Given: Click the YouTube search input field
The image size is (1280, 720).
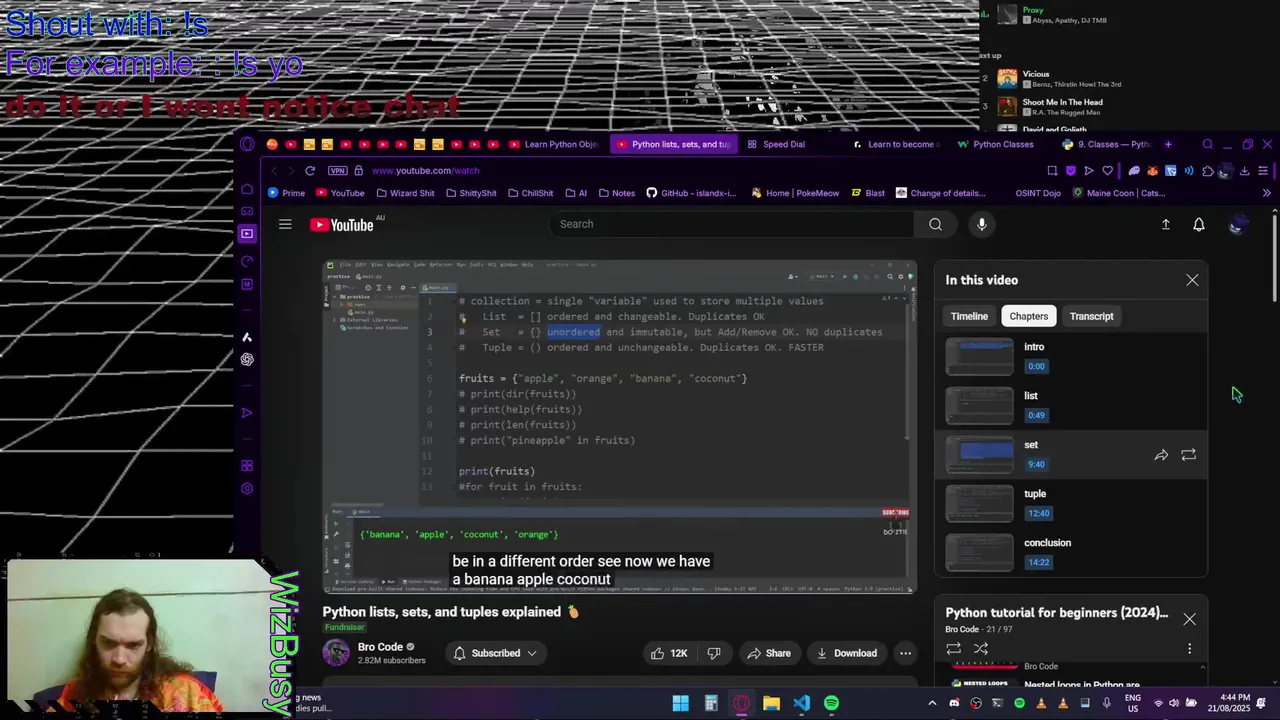Looking at the screenshot, I should (730, 224).
